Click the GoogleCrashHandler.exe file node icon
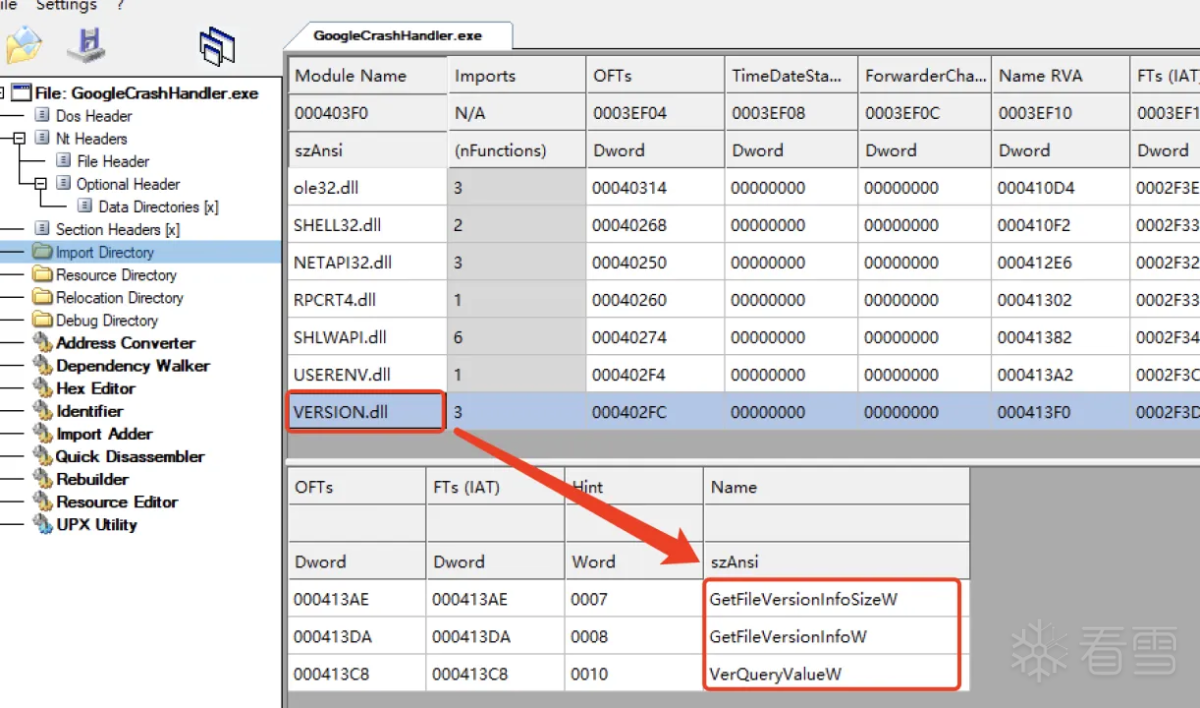This screenshot has height=708, width=1200. click(x=21, y=93)
